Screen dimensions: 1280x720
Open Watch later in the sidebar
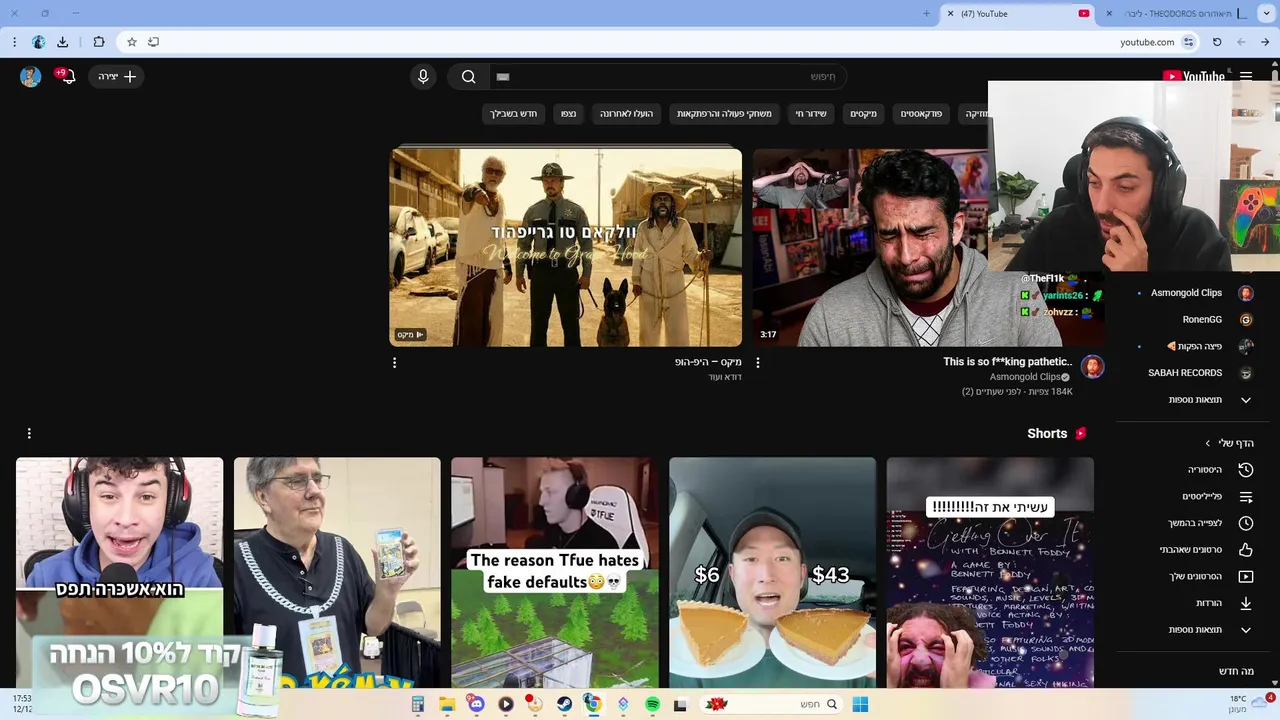pyautogui.click(x=1218, y=523)
